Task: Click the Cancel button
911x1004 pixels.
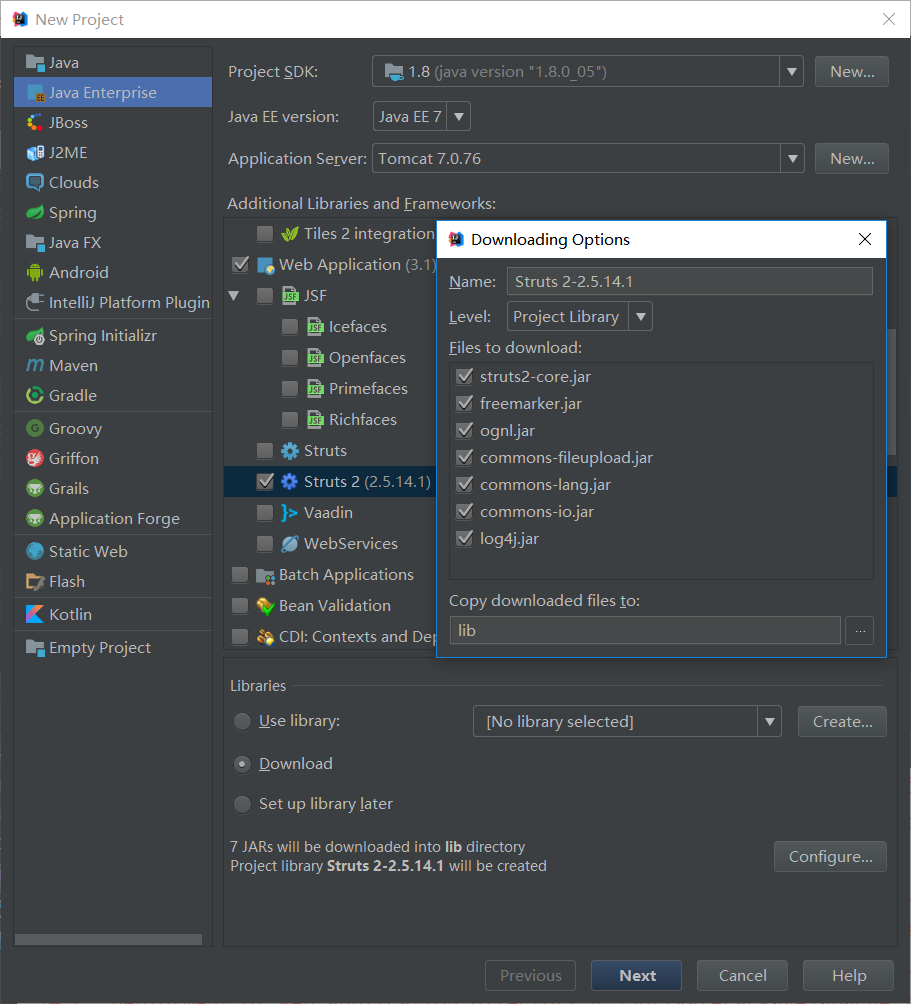Action: (742, 975)
